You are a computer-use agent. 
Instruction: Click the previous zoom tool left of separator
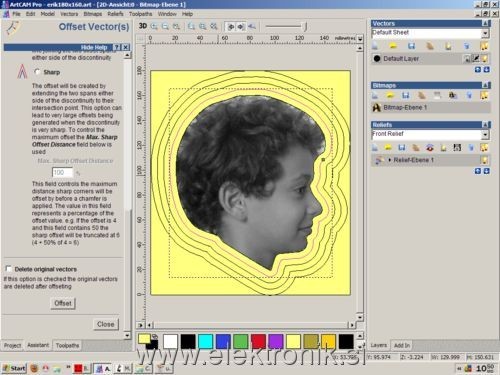[176, 26]
